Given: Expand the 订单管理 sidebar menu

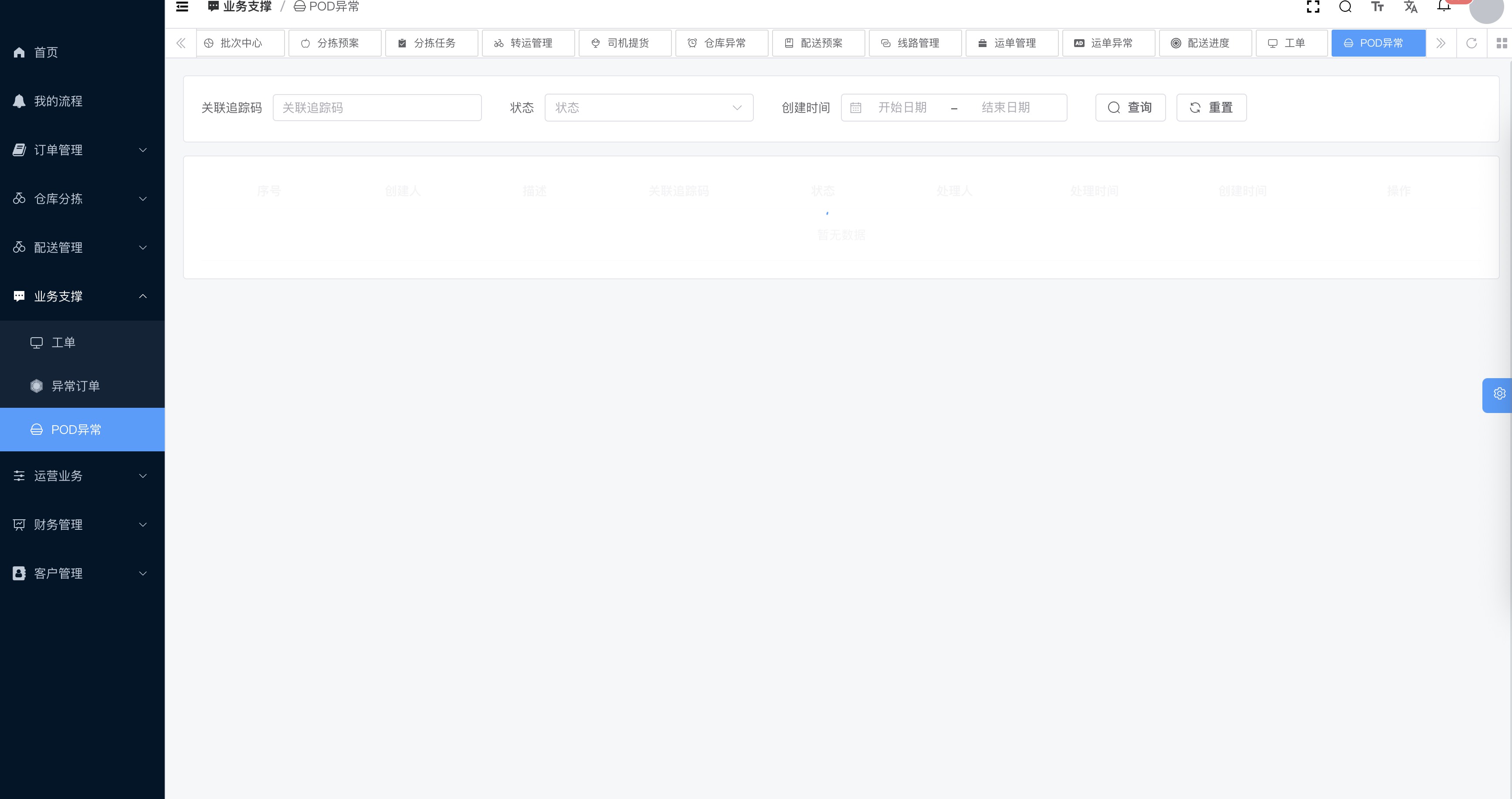Looking at the screenshot, I should tap(82, 150).
